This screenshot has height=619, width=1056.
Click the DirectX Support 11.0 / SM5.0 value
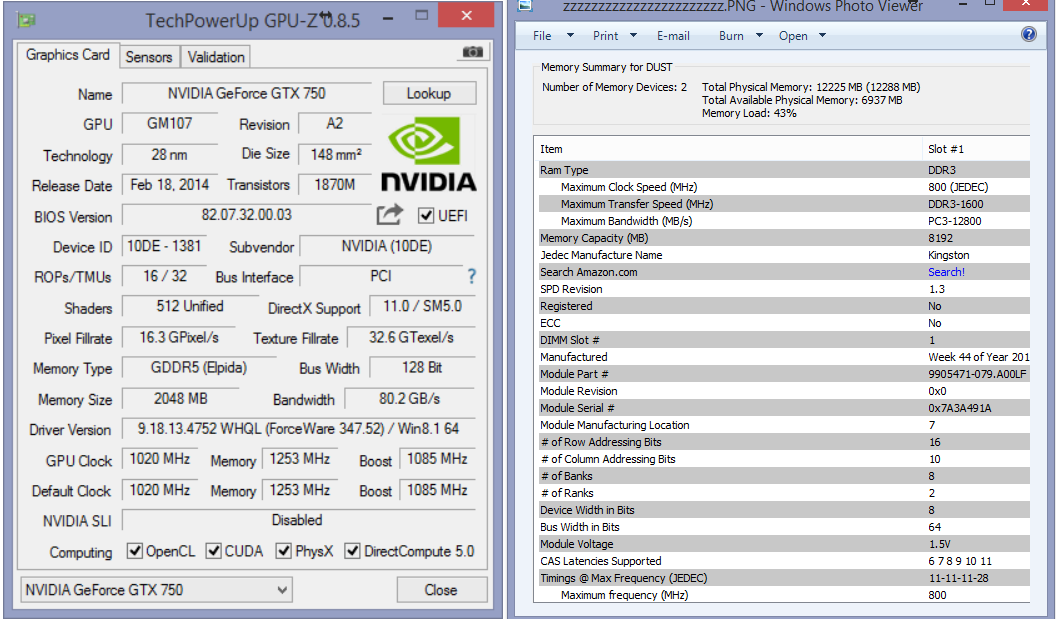coord(423,307)
